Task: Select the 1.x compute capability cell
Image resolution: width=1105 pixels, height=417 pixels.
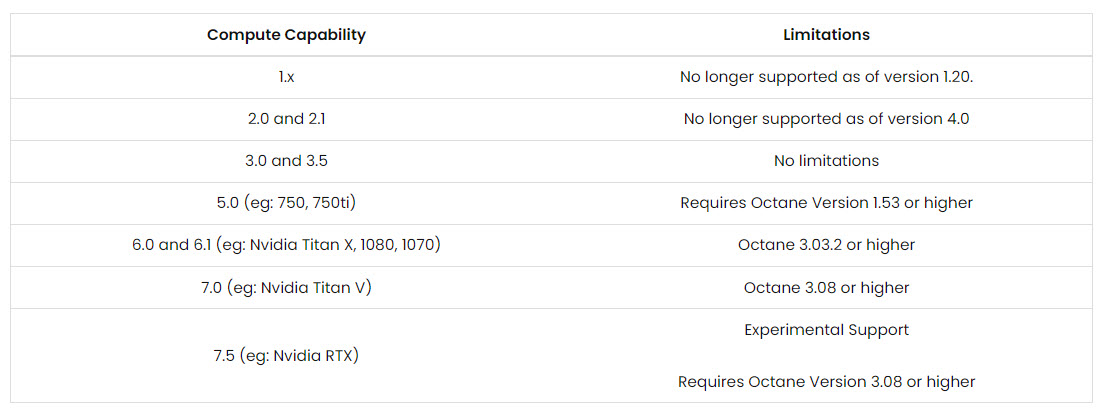Action: click(286, 77)
